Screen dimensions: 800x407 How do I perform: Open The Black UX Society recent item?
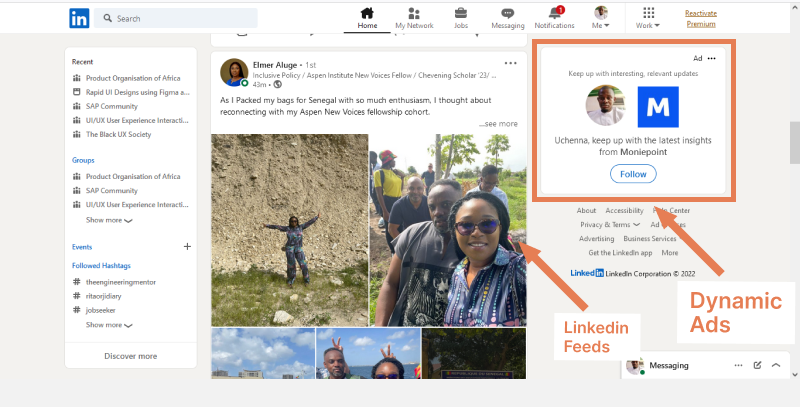(118, 134)
